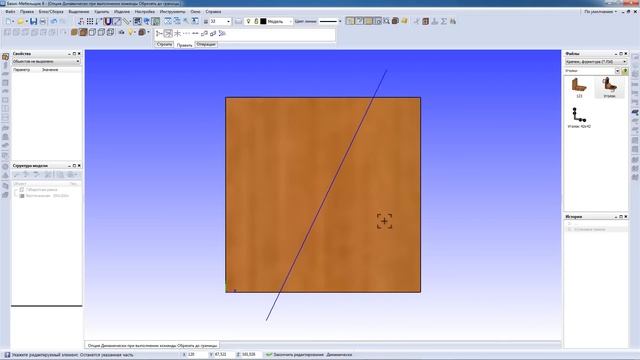
Task: Select the 123 corner bracket thumbnail
Action: [579, 87]
